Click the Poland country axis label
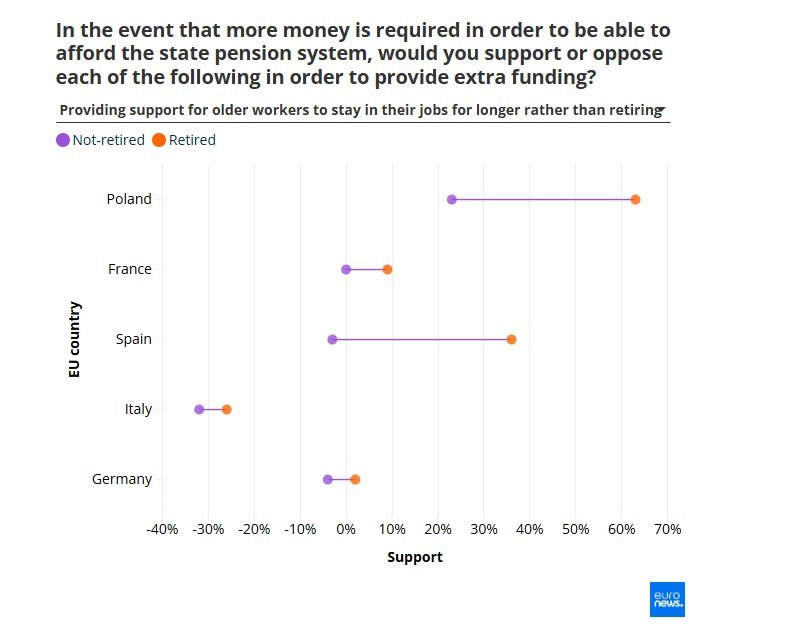The height and width of the screenshot is (634, 806). point(129,199)
